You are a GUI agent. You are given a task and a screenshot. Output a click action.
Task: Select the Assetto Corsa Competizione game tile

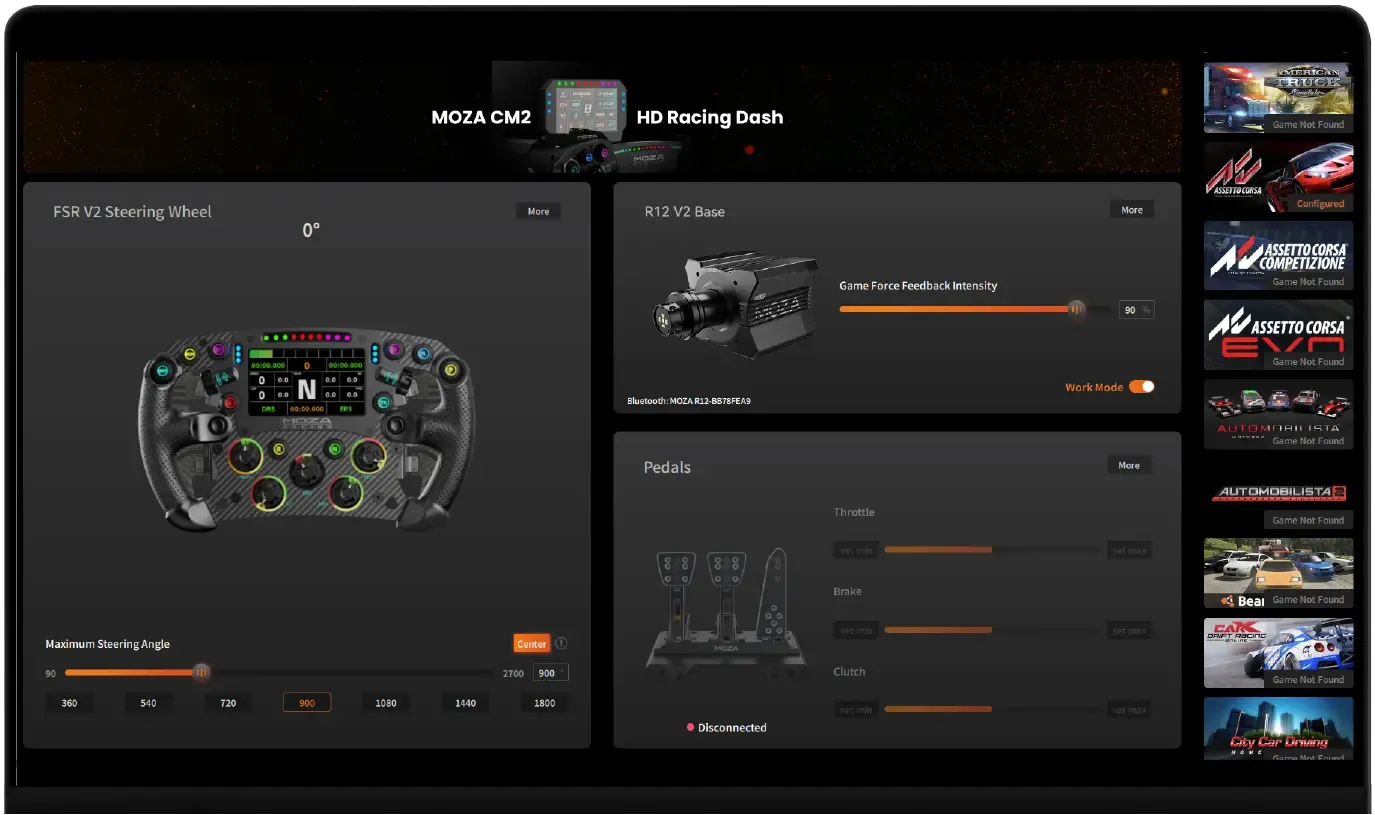point(1278,256)
